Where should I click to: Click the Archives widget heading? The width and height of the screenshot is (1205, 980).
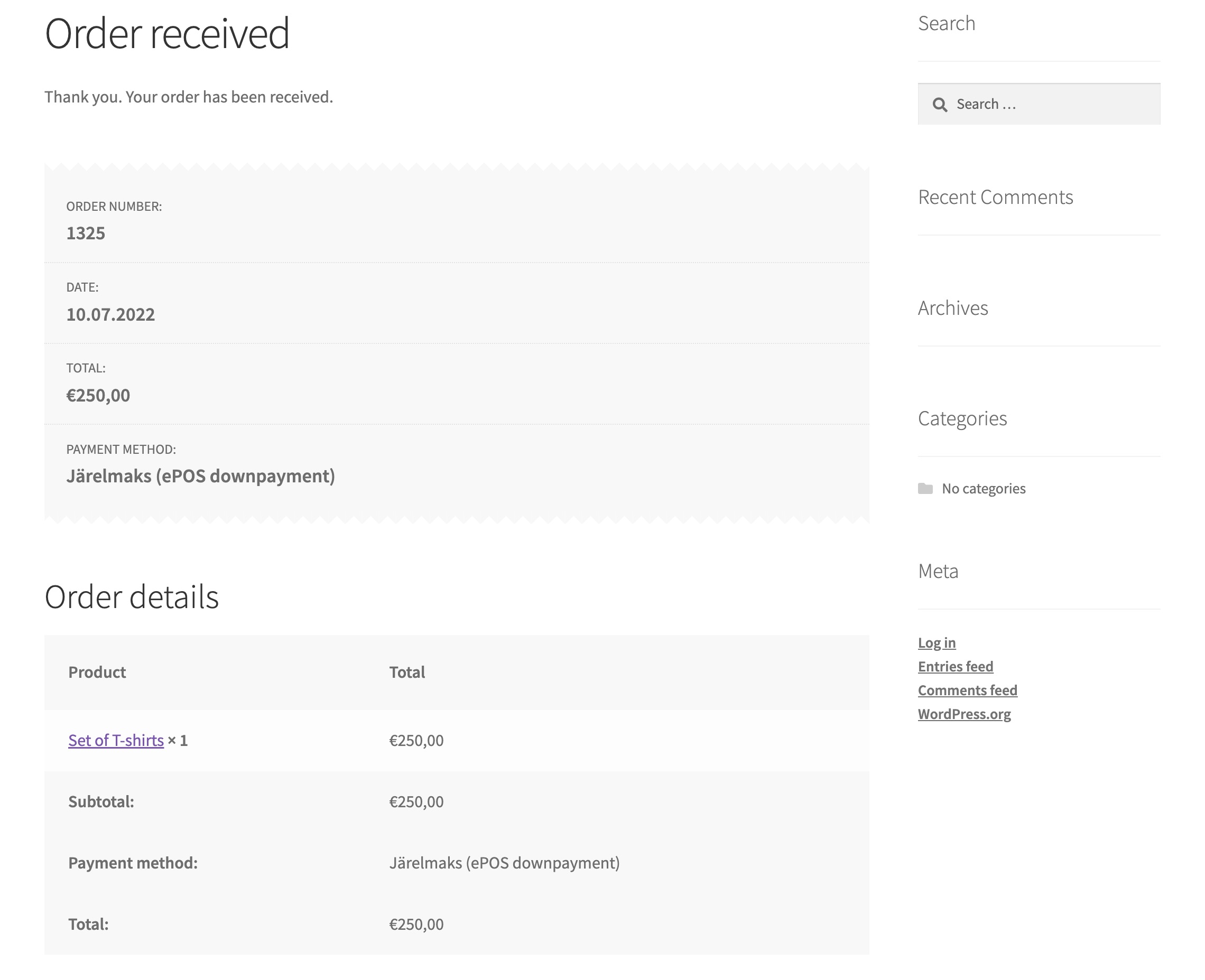pos(952,307)
